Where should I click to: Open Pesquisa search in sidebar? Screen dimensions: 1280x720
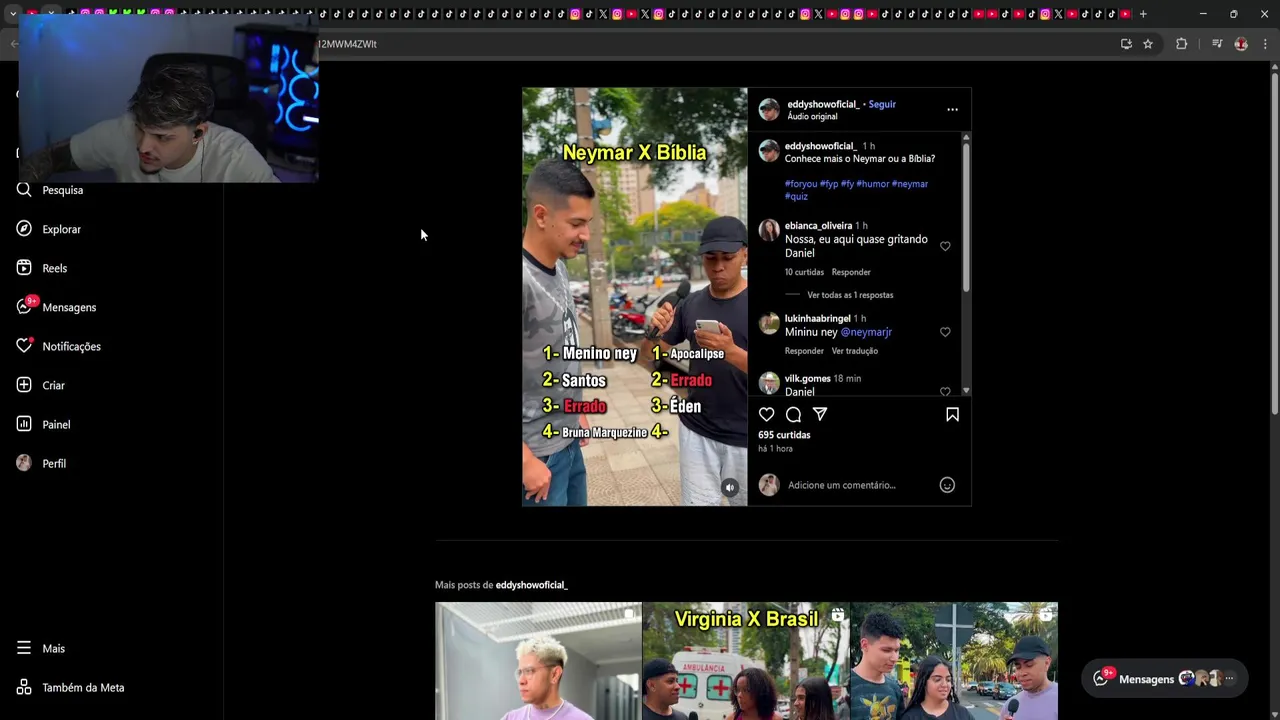point(50,190)
